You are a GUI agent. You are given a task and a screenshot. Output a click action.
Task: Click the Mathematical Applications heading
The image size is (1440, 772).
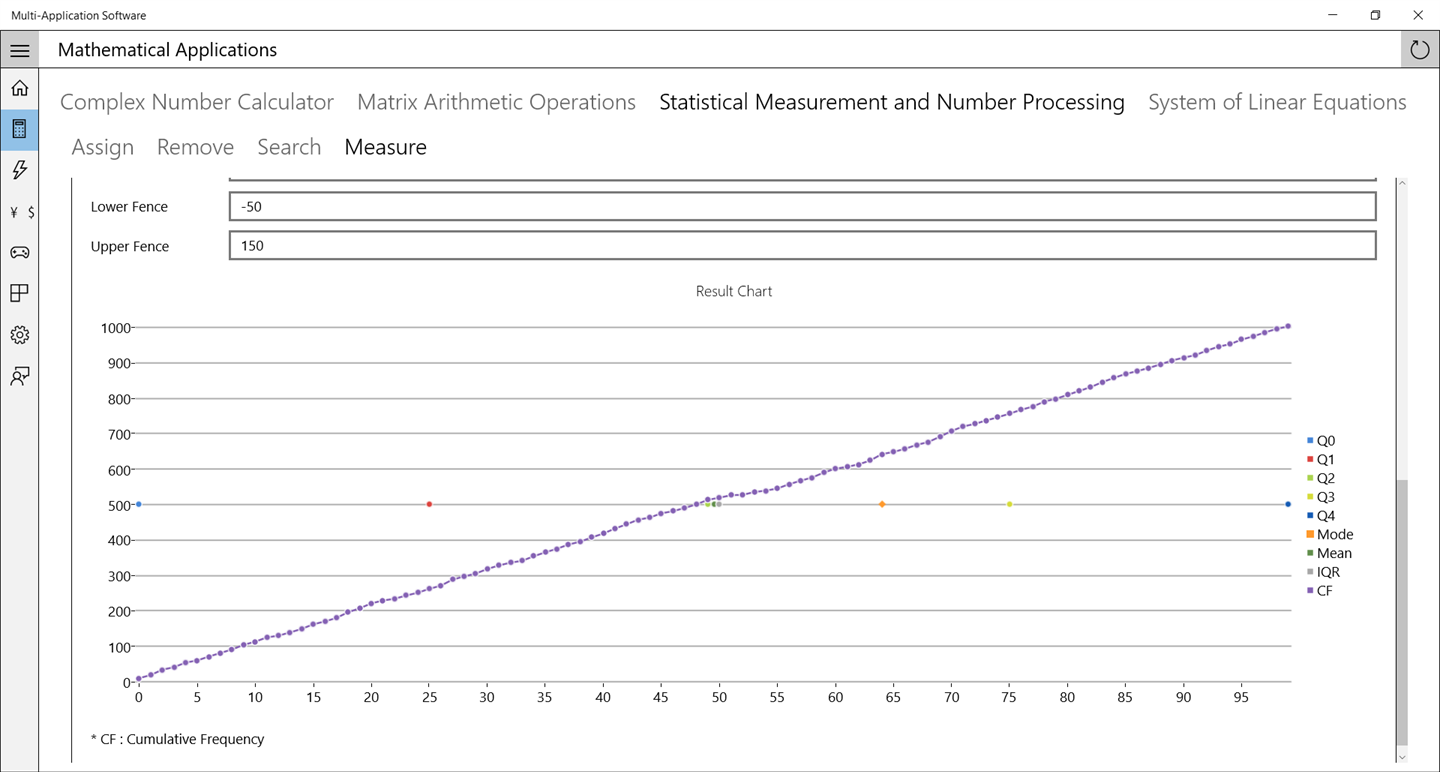click(x=167, y=50)
